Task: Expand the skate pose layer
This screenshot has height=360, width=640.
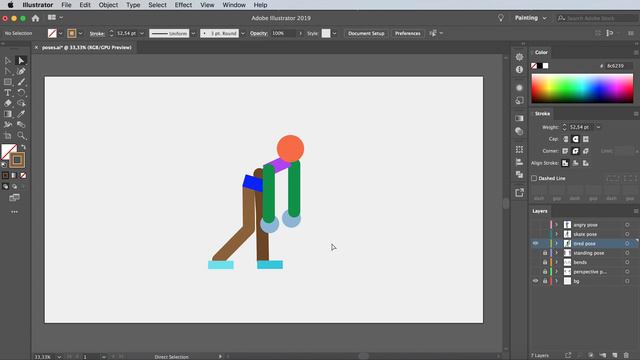Action: tap(556, 234)
